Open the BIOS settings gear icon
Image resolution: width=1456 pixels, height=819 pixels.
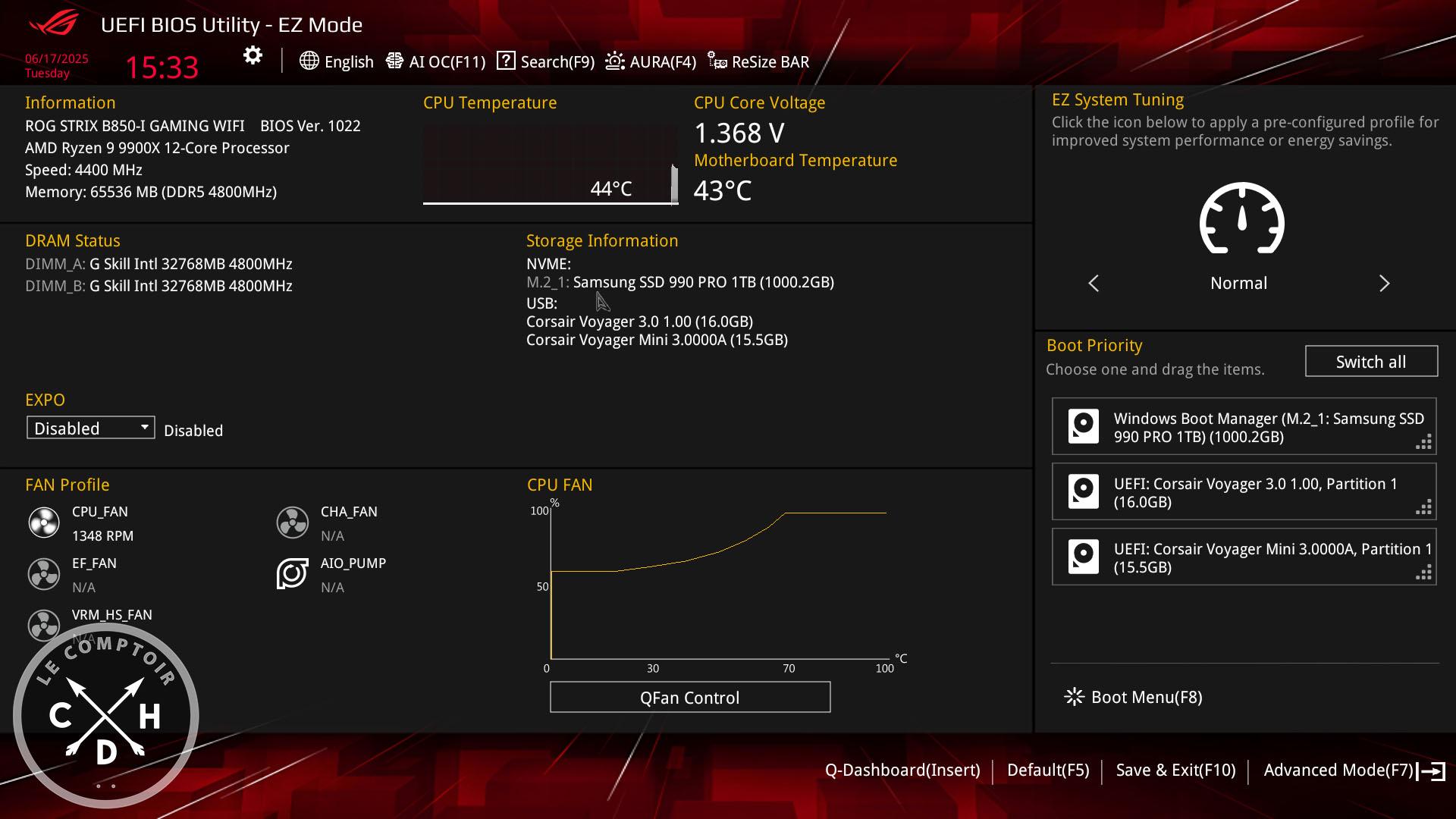pyautogui.click(x=253, y=55)
